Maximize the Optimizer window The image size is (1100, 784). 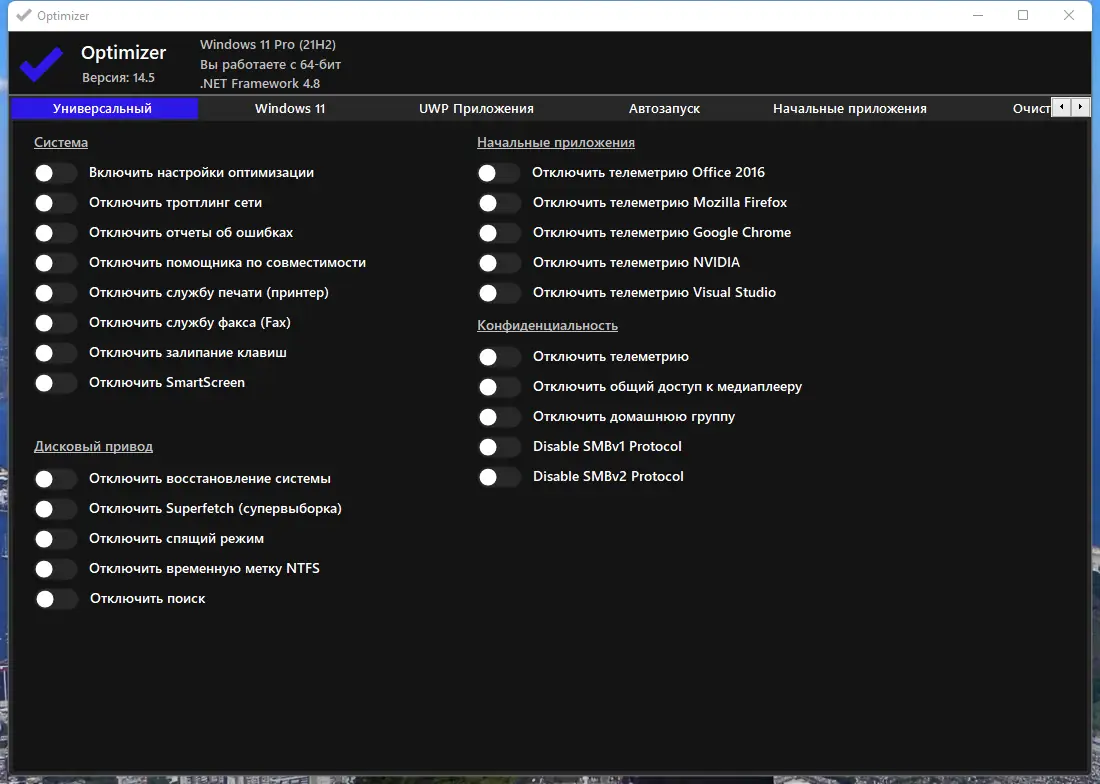(1023, 15)
